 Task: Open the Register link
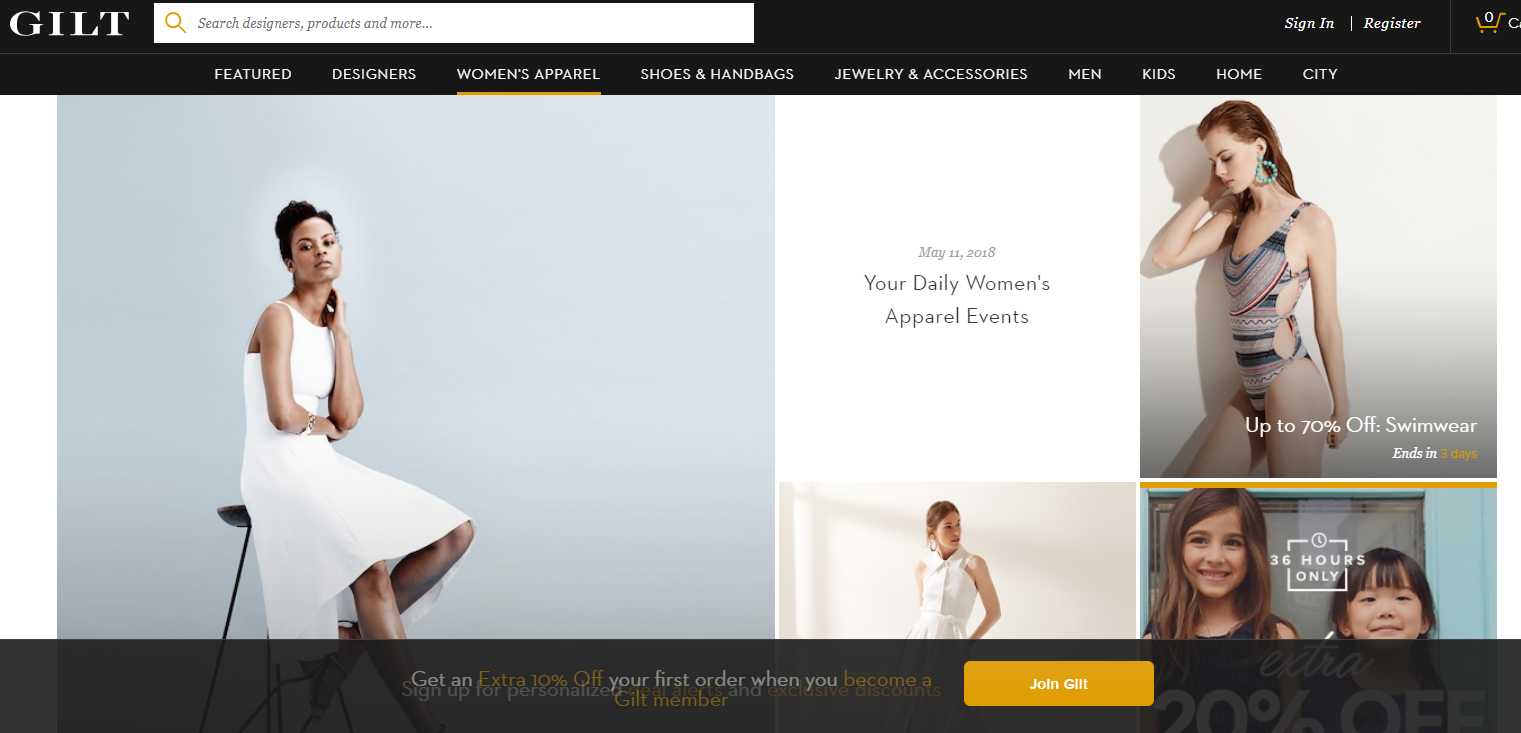(1392, 23)
